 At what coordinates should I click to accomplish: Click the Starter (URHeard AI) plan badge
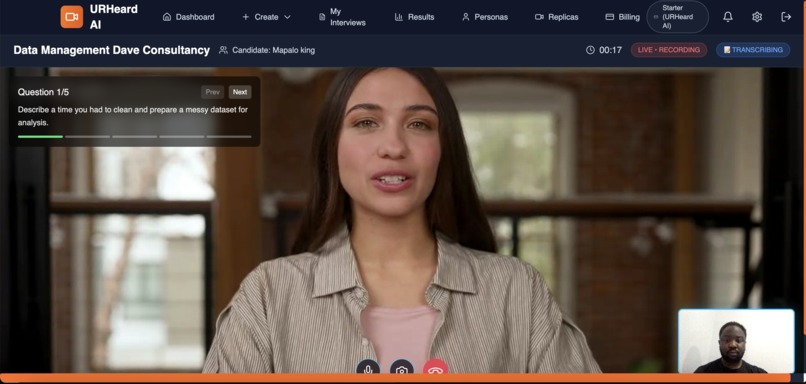tap(677, 17)
